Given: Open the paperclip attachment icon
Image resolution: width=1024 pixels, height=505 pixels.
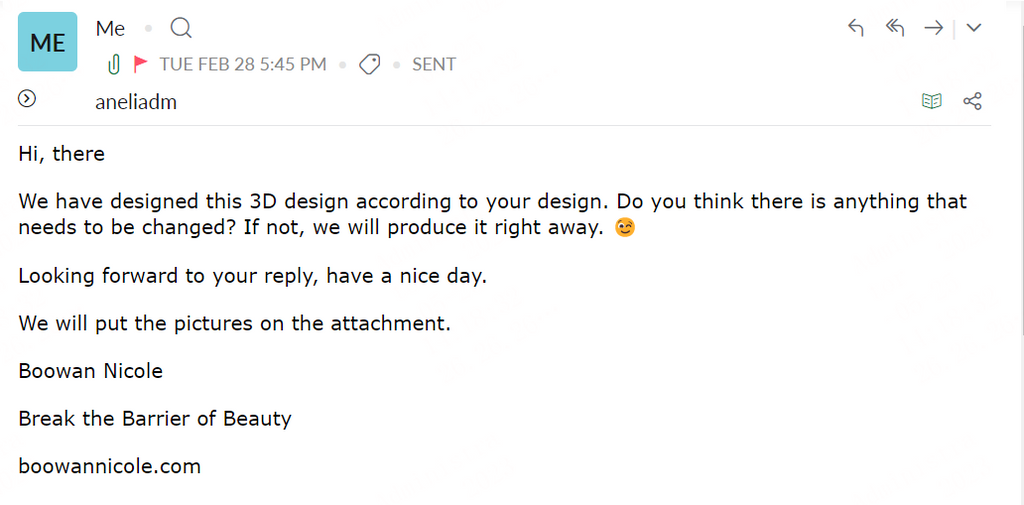Looking at the screenshot, I should coord(114,65).
